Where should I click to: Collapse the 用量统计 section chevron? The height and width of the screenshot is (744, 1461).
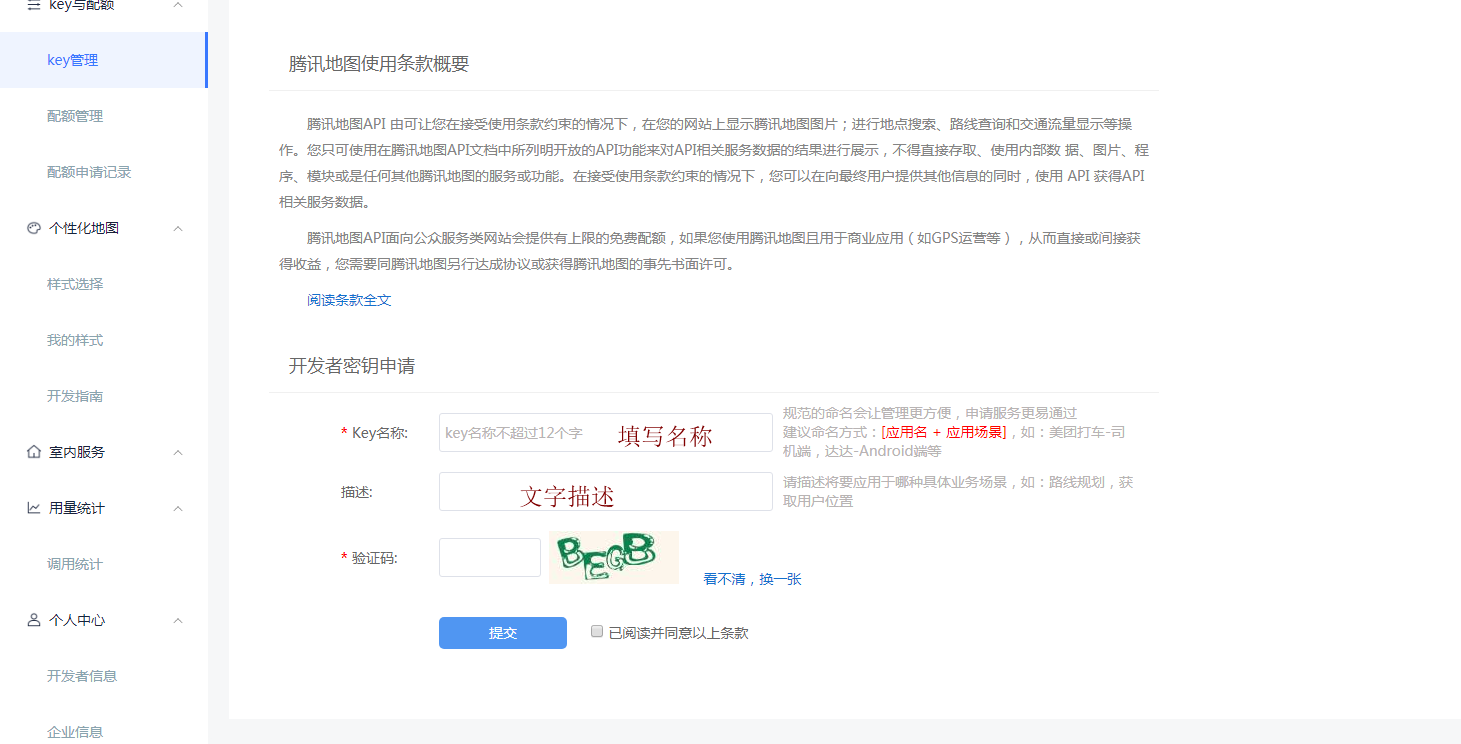(x=178, y=508)
